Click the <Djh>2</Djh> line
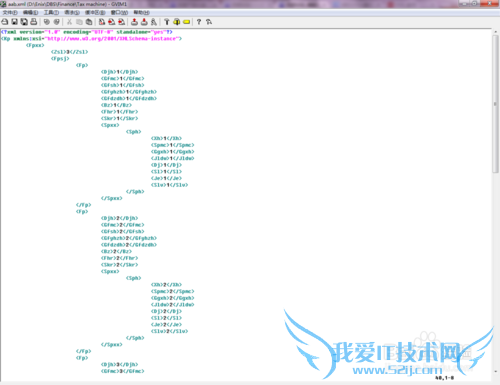The width and height of the screenshot is (500, 385). pos(119,218)
